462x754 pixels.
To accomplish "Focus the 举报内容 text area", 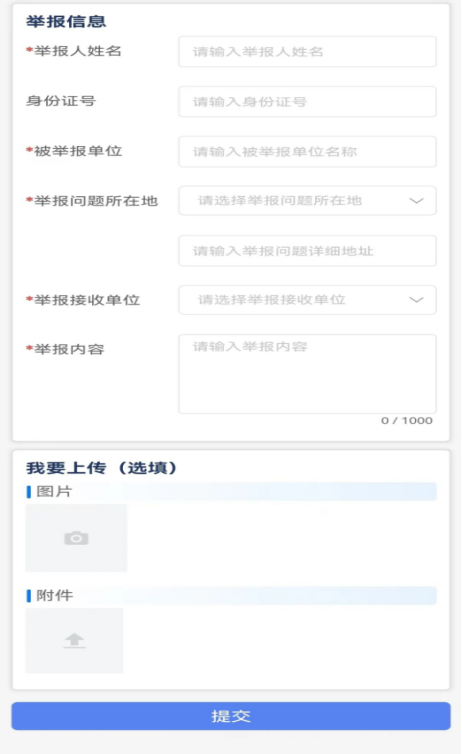I will [x=307, y=374].
